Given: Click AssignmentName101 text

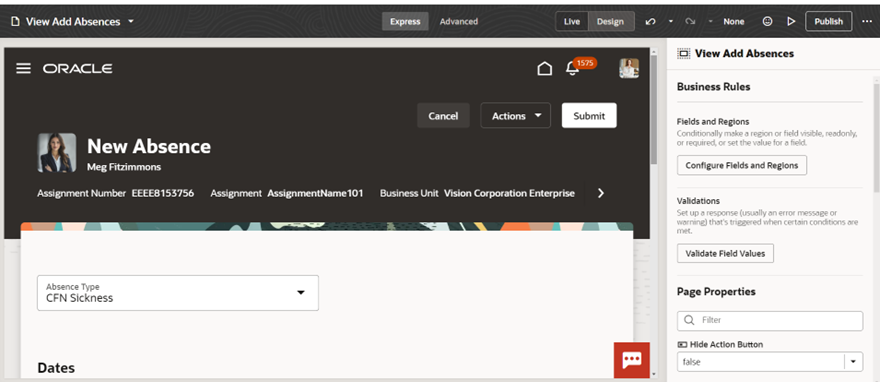Looking at the screenshot, I should point(315,193).
